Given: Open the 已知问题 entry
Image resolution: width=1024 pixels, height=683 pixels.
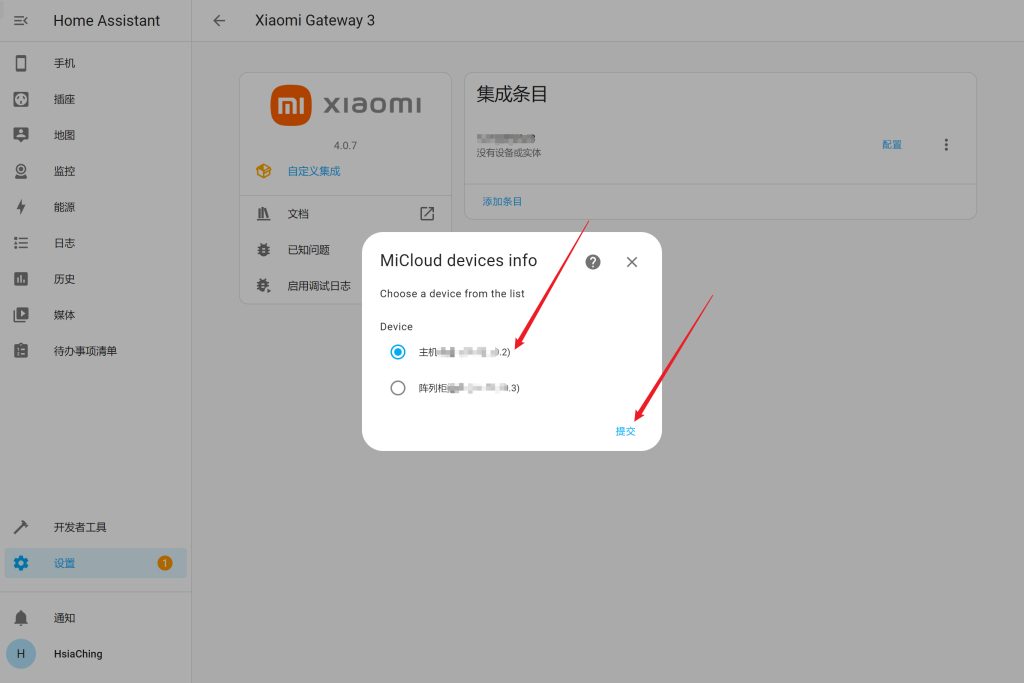Looking at the screenshot, I should 309,249.
